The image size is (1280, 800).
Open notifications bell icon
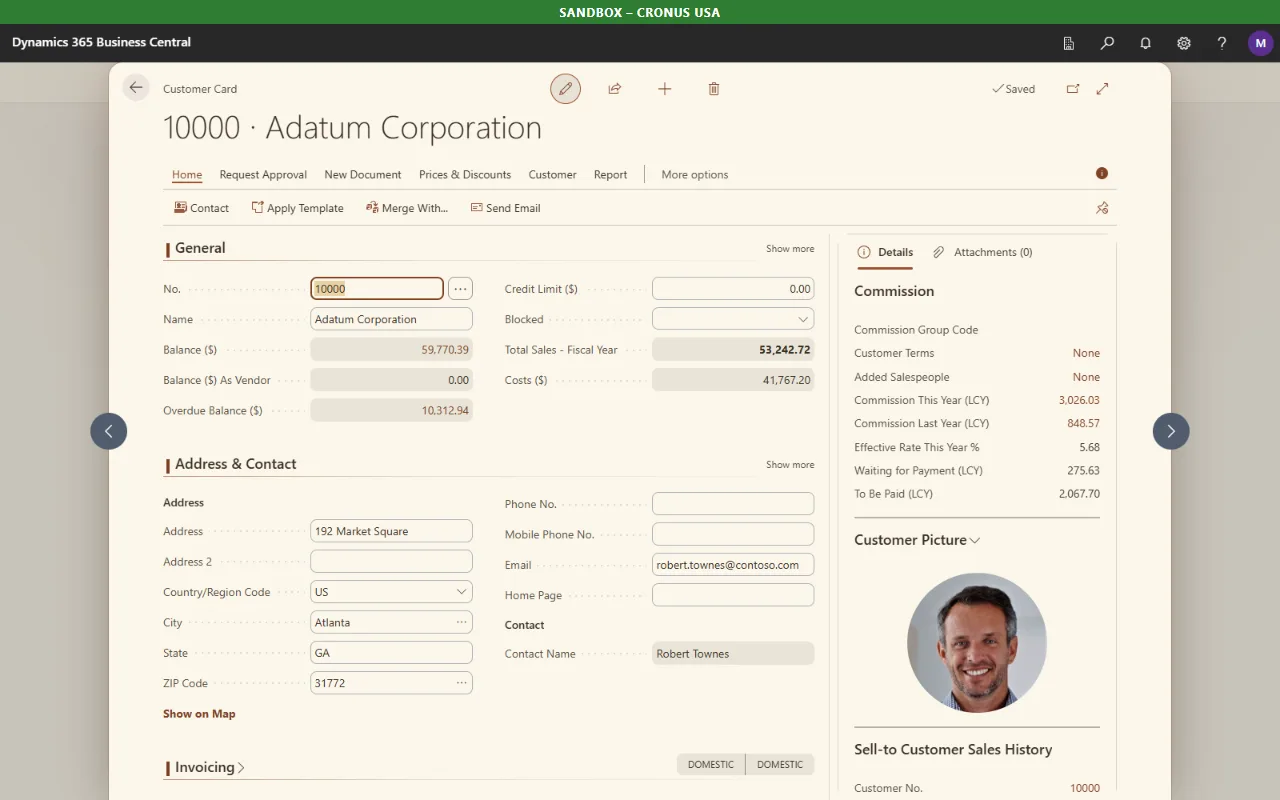coord(1146,43)
